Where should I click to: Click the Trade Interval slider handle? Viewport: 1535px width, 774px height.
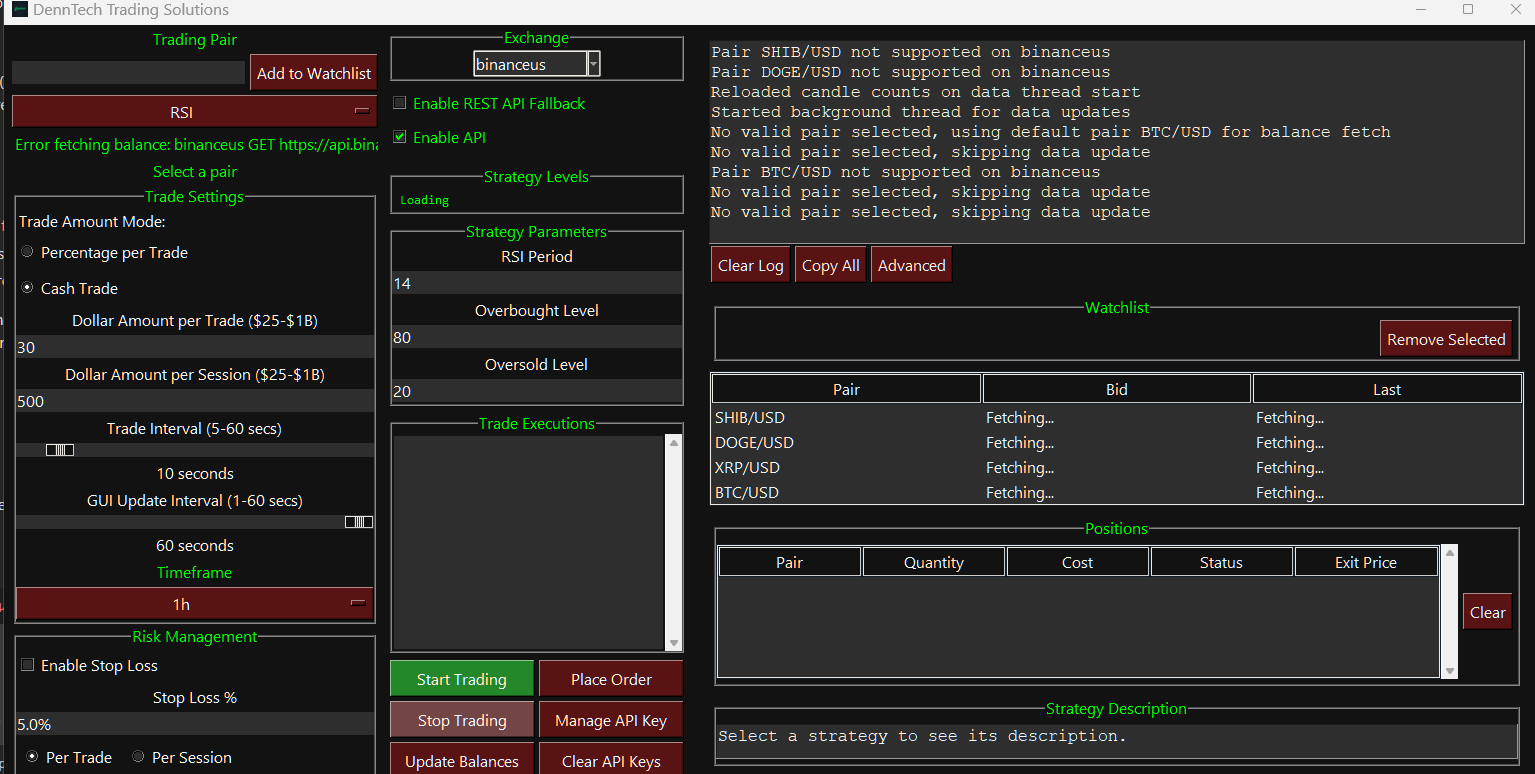[x=60, y=449]
